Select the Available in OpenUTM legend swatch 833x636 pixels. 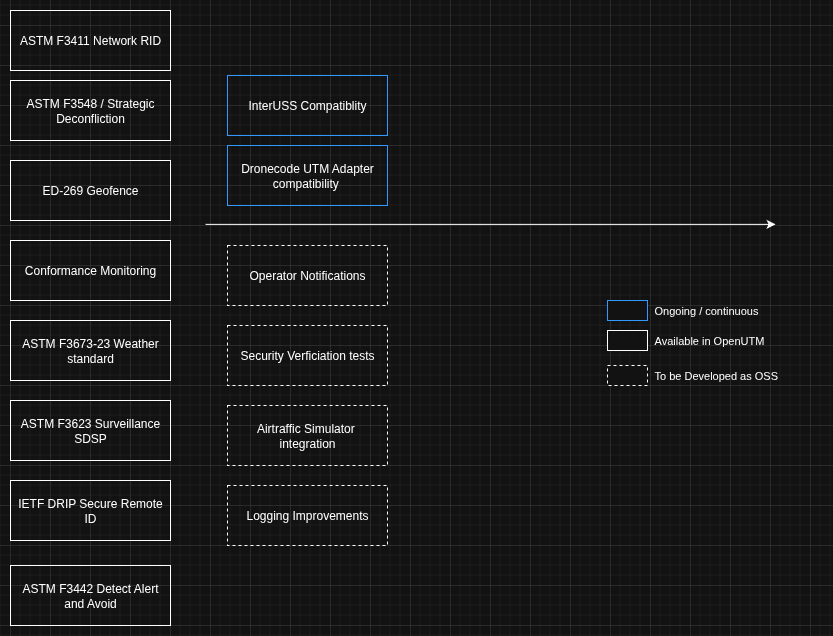click(627, 340)
